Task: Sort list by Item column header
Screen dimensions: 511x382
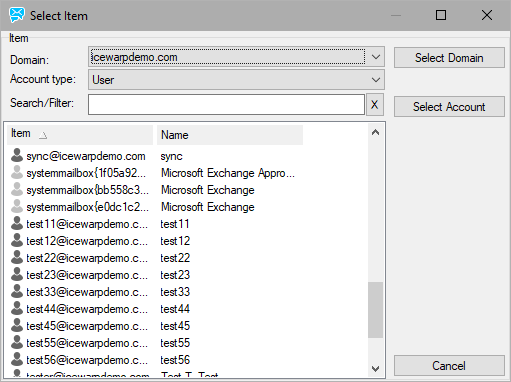Action: (x=80, y=135)
